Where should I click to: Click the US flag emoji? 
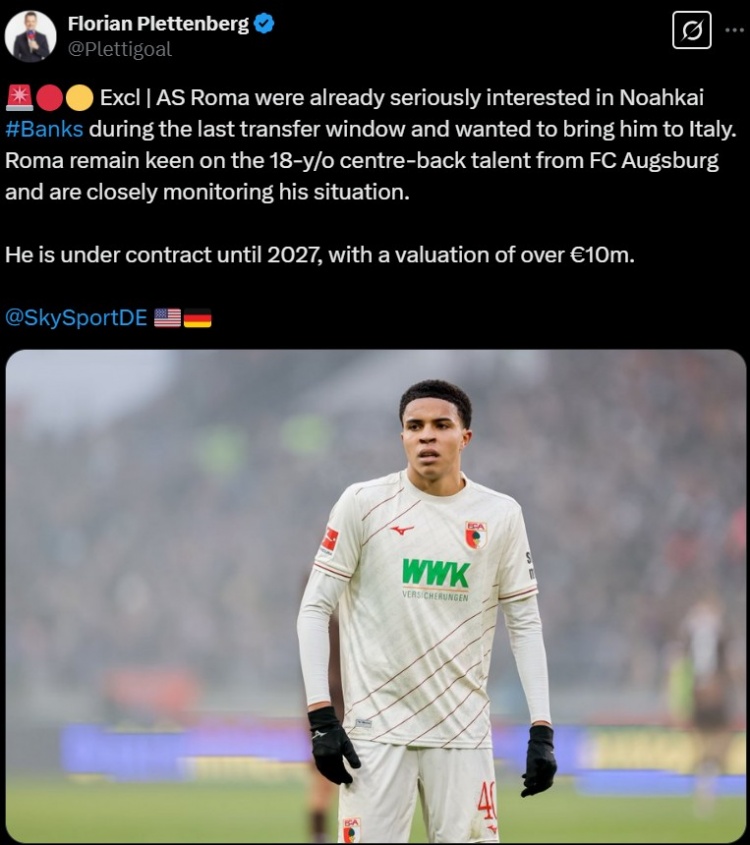pyautogui.click(x=168, y=318)
